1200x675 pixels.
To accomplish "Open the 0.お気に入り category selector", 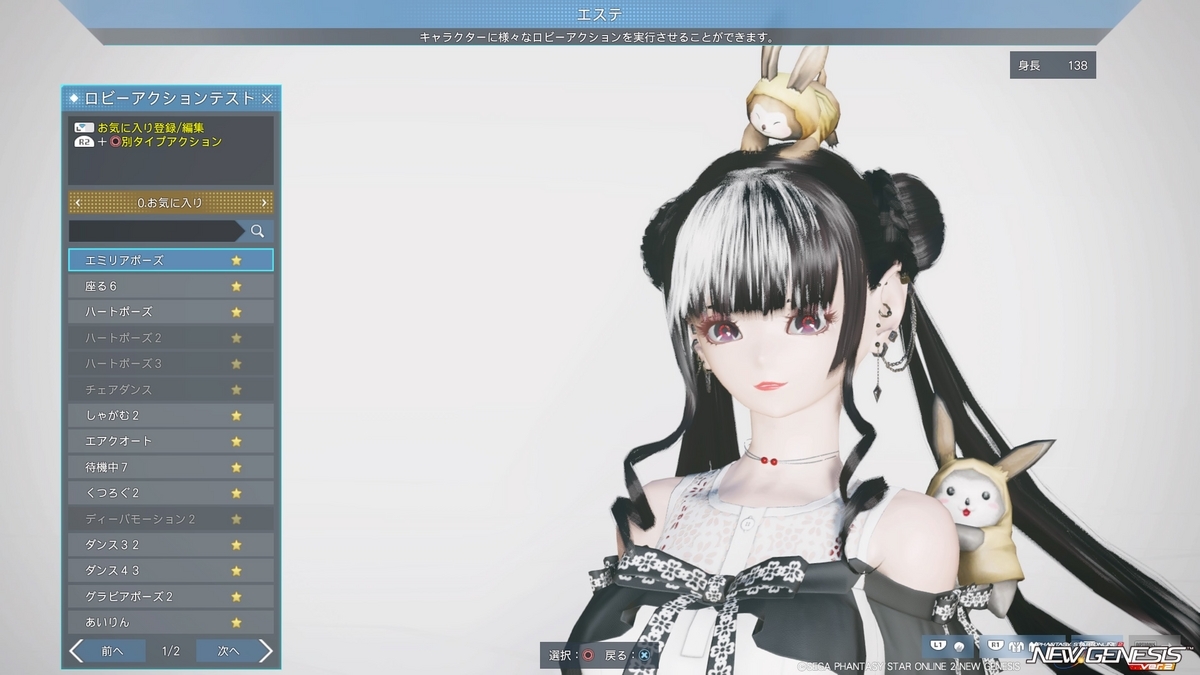I will click(171, 203).
